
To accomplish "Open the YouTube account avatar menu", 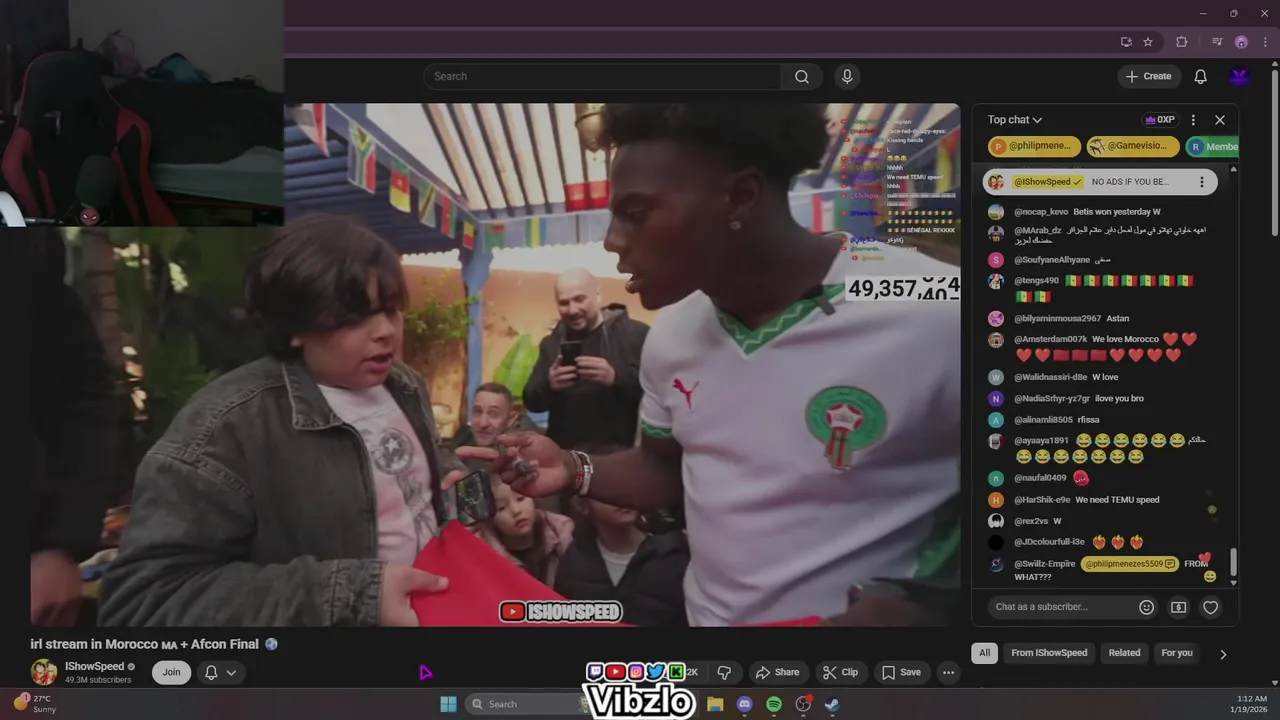I will point(1240,76).
